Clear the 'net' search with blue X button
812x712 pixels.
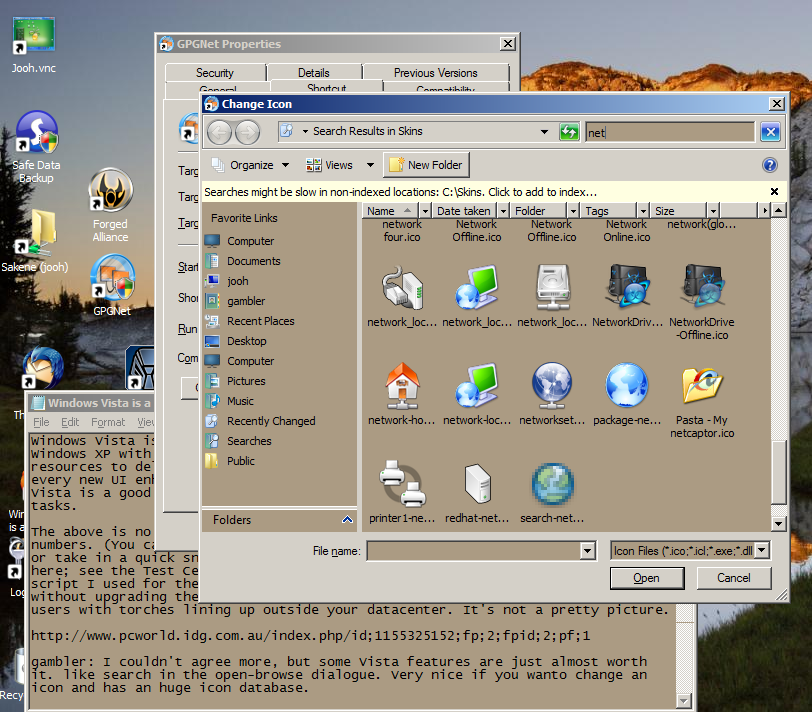pos(771,132)
